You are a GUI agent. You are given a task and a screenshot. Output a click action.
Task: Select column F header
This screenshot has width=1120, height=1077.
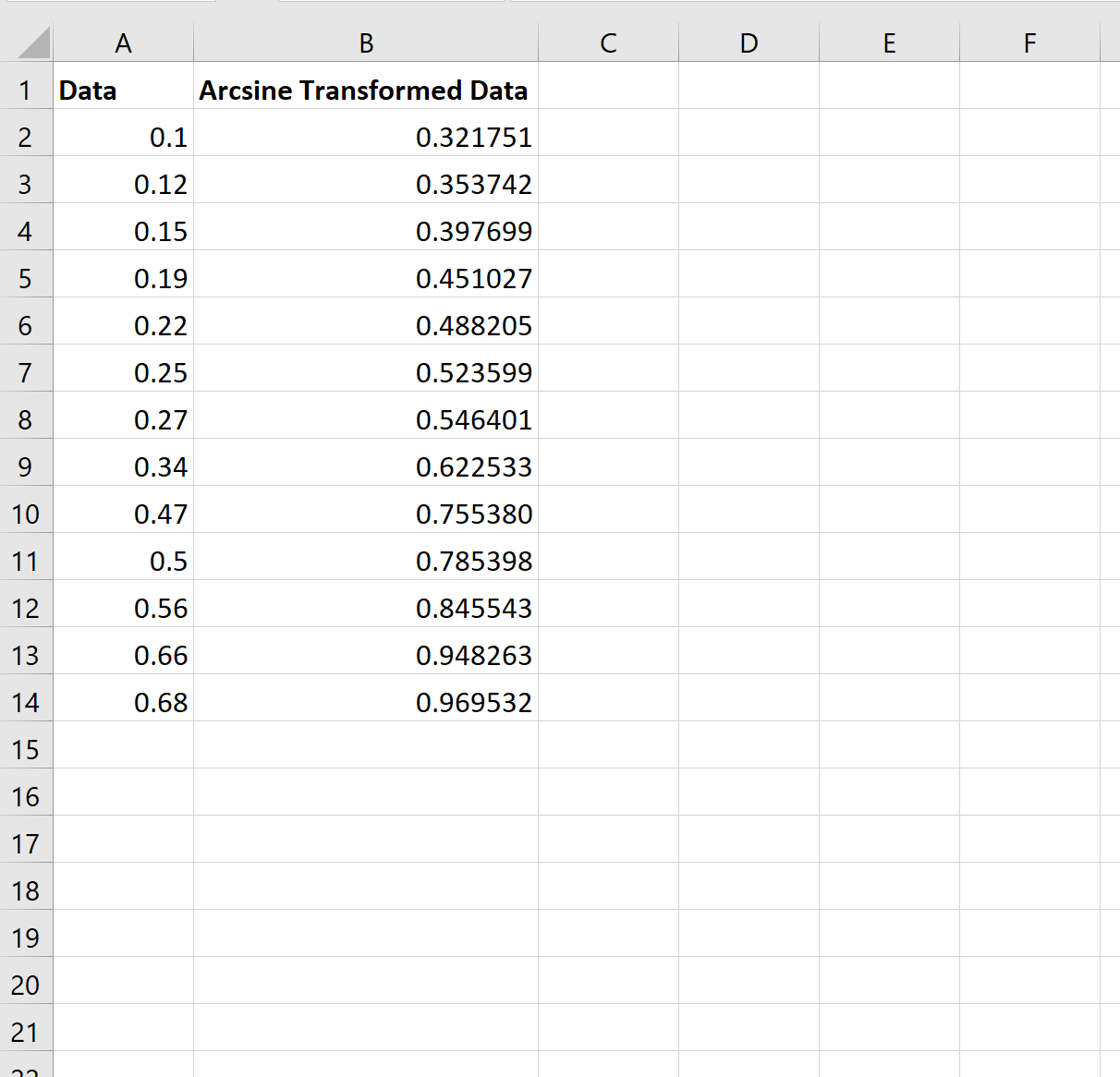tap(1029, 42)
